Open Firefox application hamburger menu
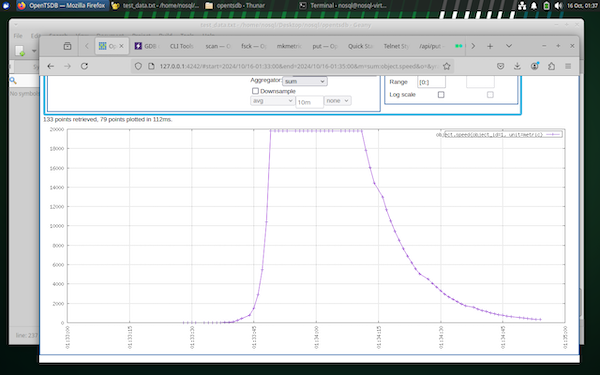This screenshot has height=375, width=600. (x=568, y=66)
